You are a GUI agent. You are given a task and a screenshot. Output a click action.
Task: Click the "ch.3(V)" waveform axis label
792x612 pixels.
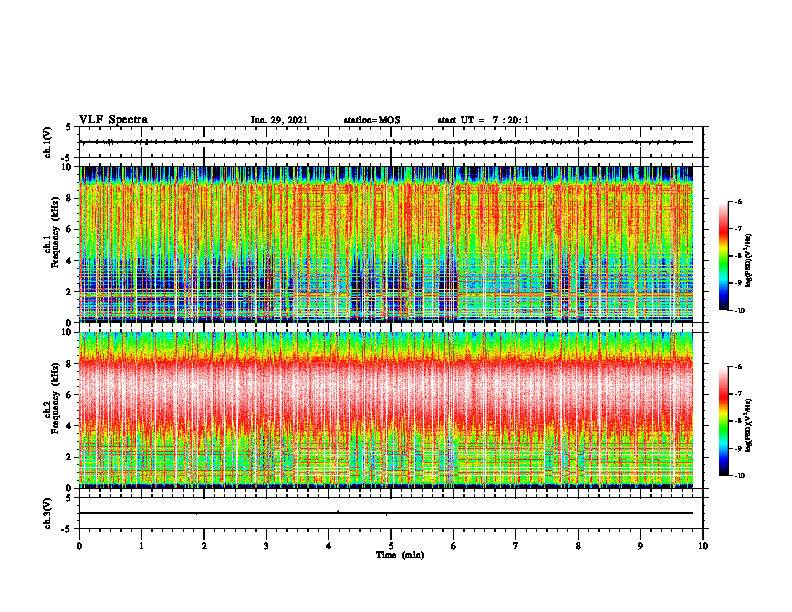point(48,513)
